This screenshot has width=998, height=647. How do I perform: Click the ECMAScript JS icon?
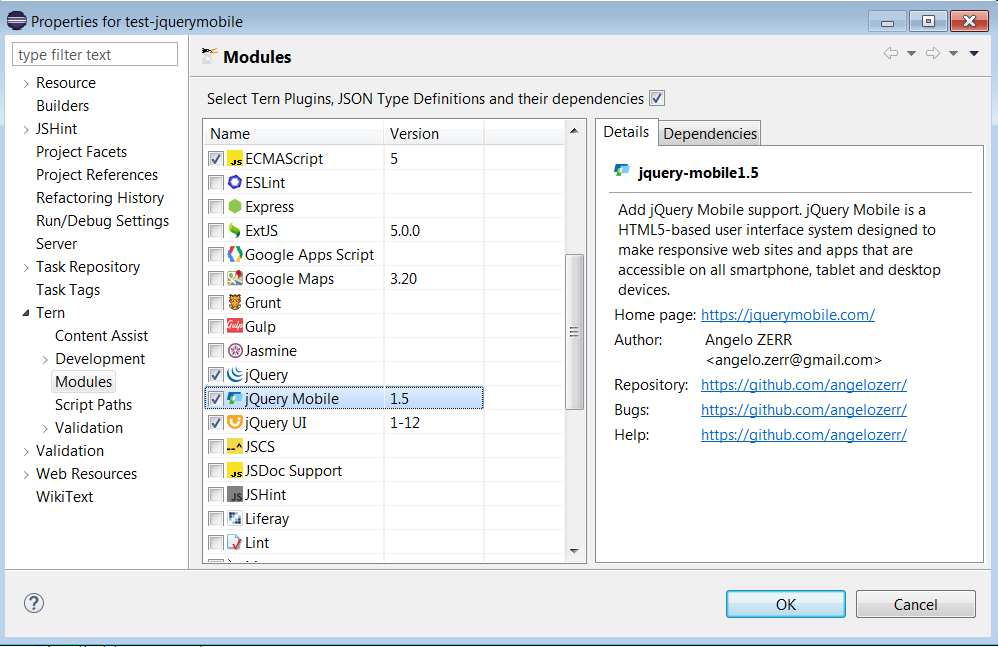click(x=236, y=158)
